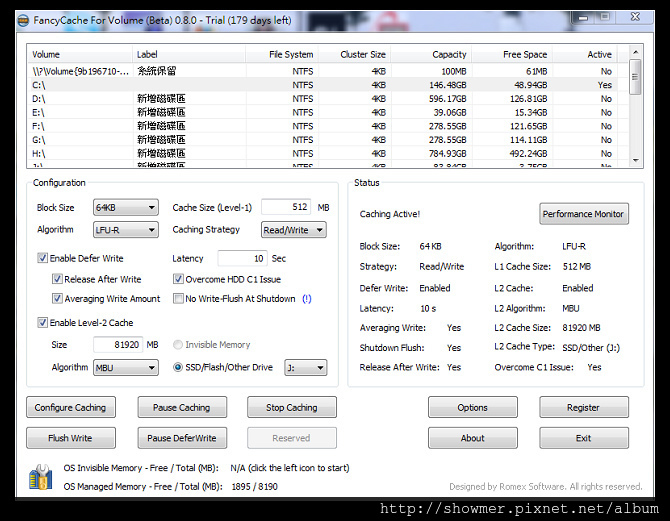Select the H:\ volume row
The height and width of the screenshot is (521, 670).
328,153
